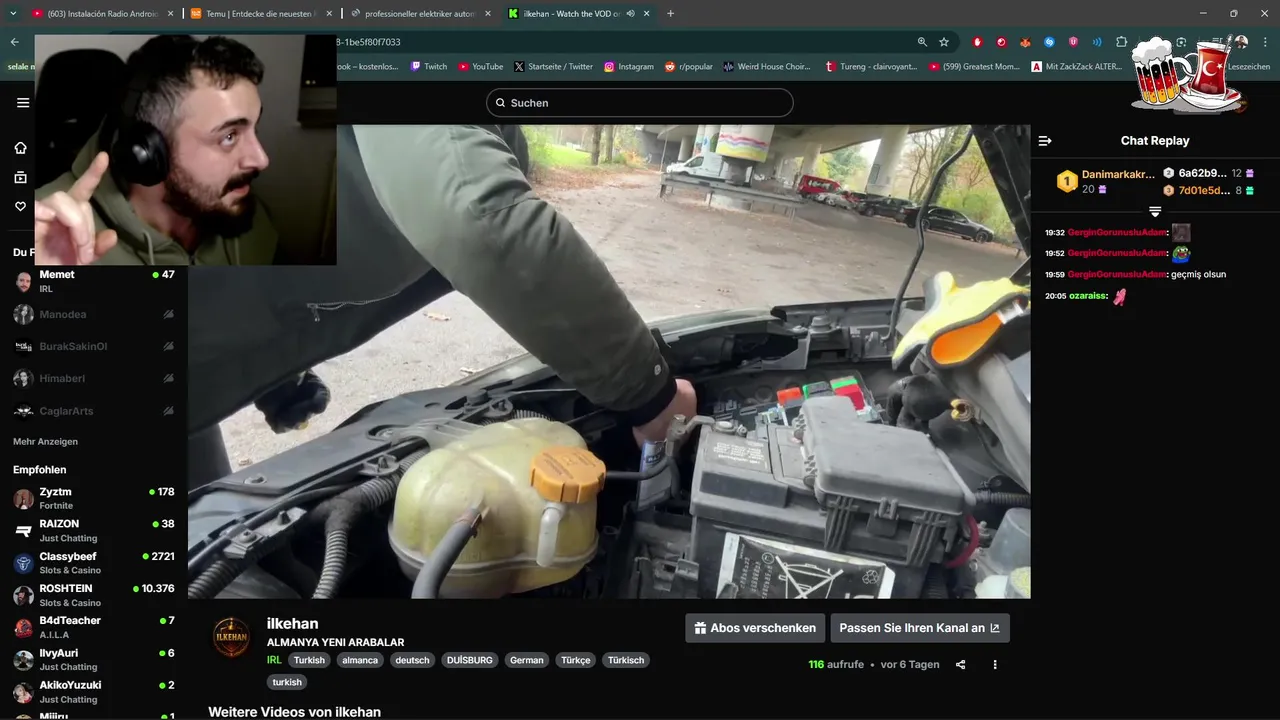Image resolution: width=1280 pixels, height=720 pixels.
Task: Select the IRL category link
Action: (274, 660)
